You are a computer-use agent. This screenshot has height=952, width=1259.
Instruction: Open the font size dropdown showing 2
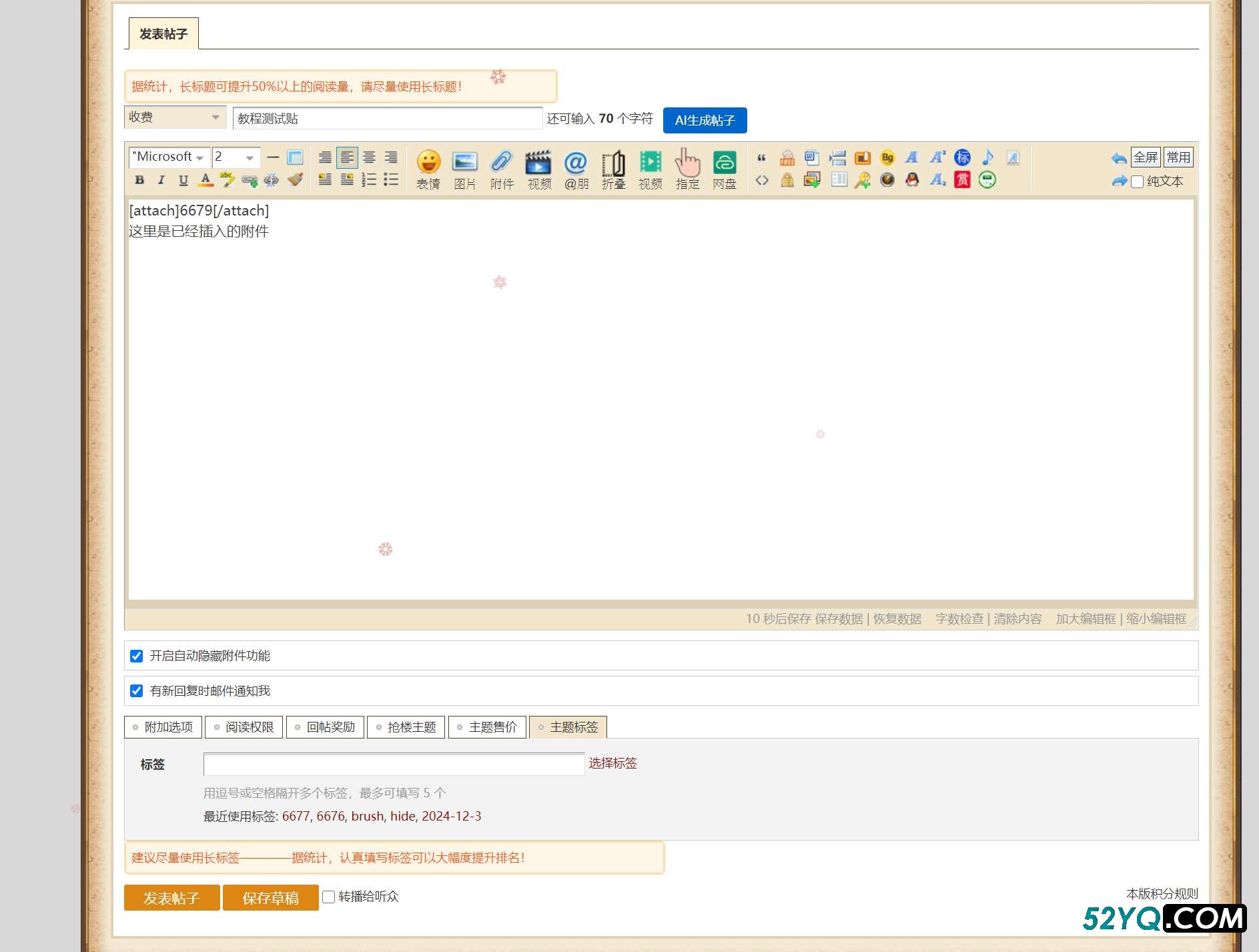pyautogui.click(x=235, y=157)
